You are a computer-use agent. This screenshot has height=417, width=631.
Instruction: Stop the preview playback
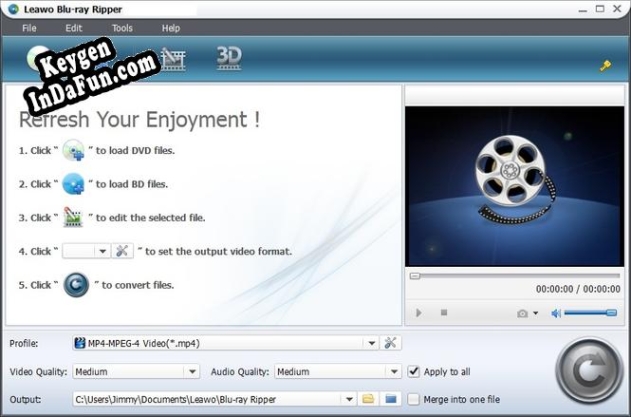(x=444, y=312)
